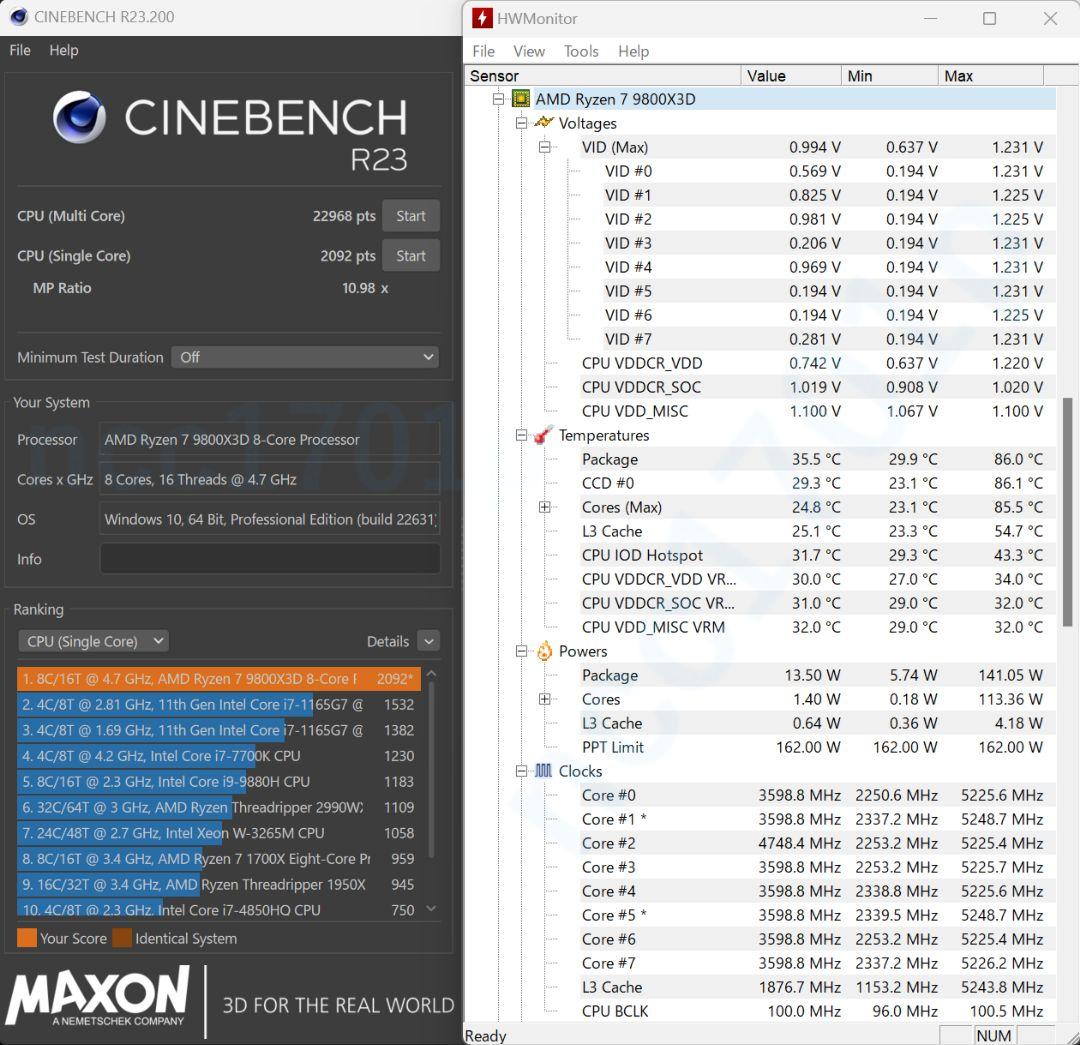Open the Cinebench File menu
This screenshot has height=1045, width=1080.
pos(20,50)
